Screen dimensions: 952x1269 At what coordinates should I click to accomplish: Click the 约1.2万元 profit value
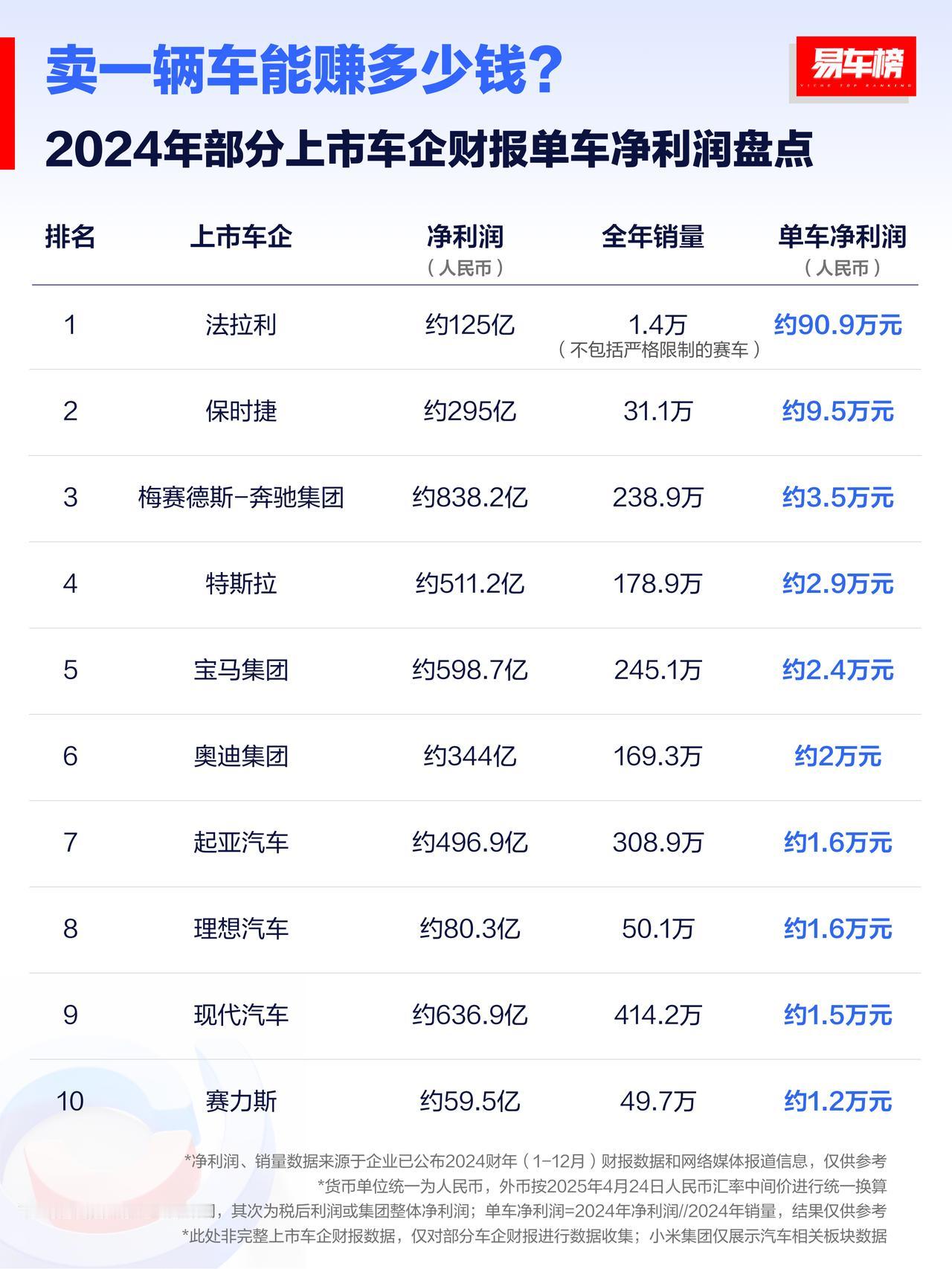(x=837, y=1102)
